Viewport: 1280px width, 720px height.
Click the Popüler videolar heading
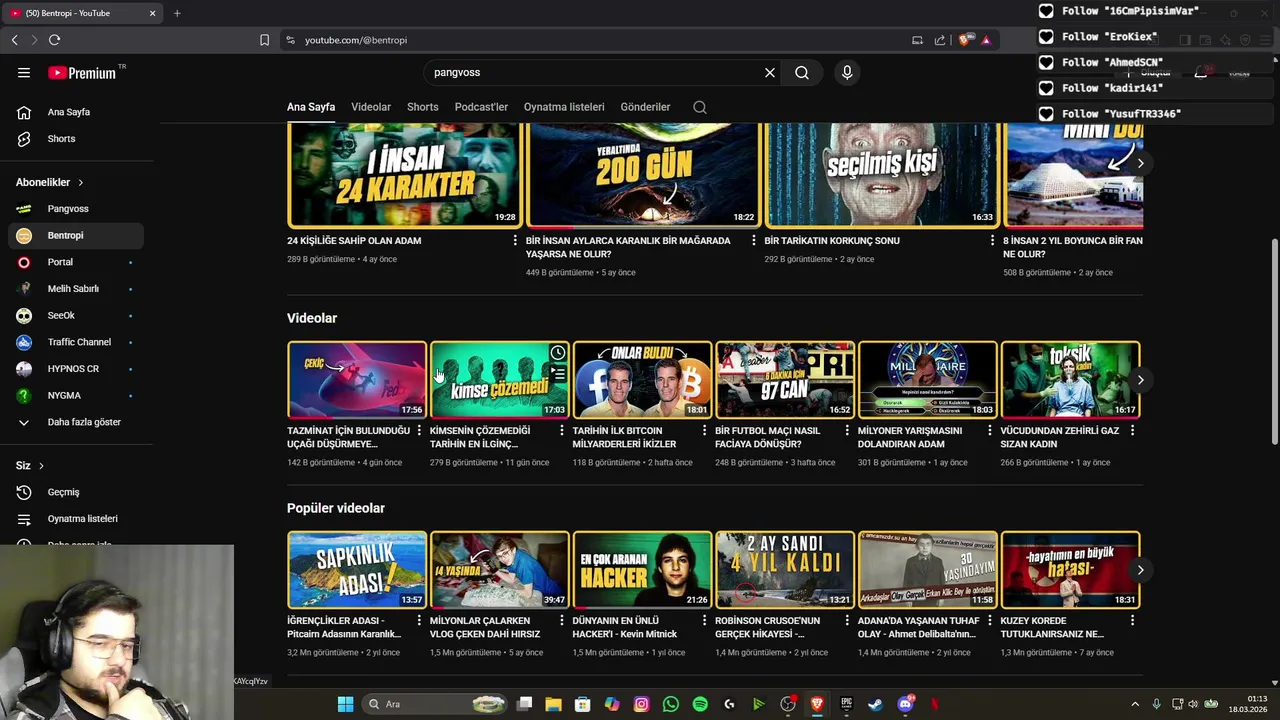[336, 508]
